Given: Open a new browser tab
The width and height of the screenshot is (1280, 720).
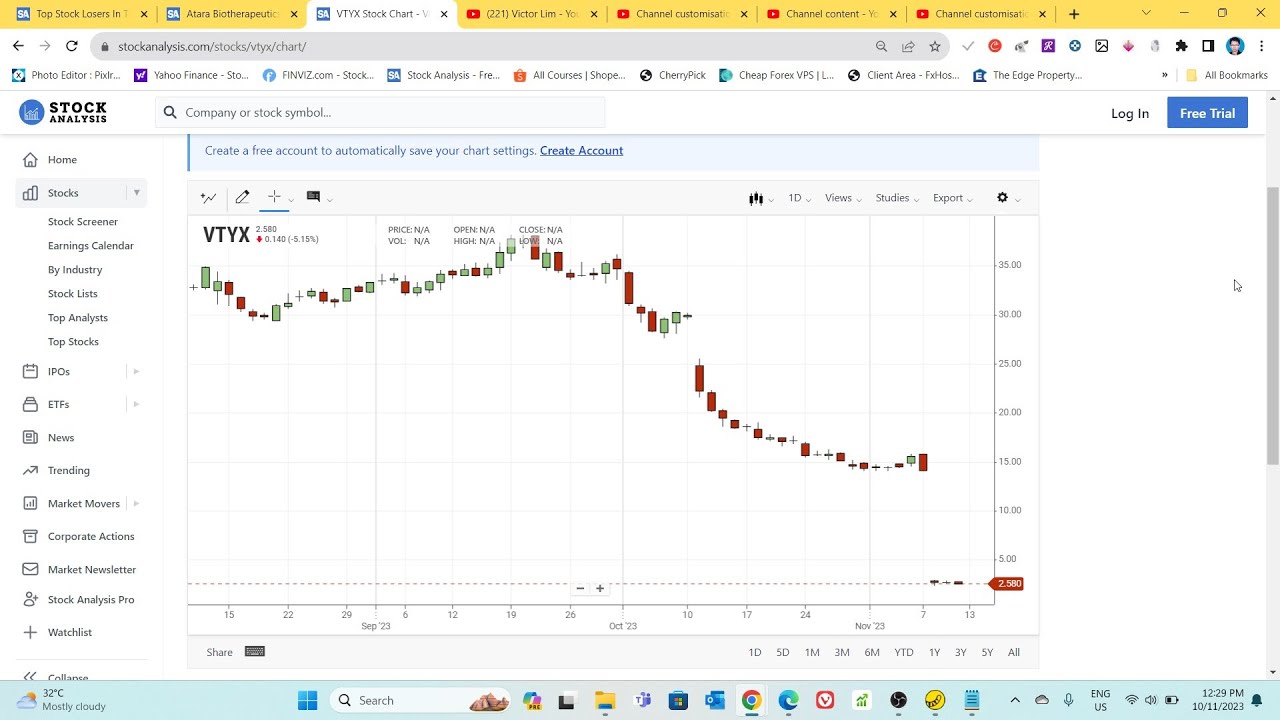Looking at the screenshot, I should pos(1073,14).
